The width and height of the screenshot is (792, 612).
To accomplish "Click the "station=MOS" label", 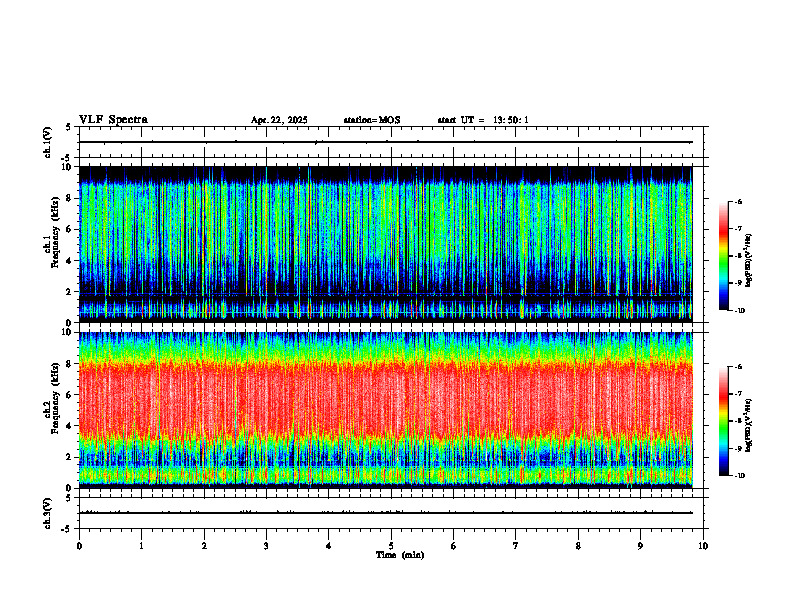I will (372, 120).
